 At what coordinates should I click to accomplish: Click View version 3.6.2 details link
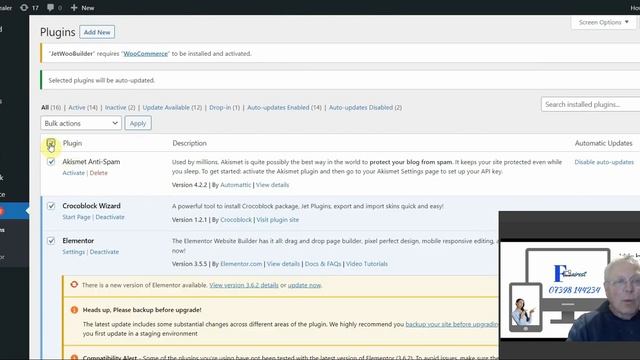pos(244,285)
